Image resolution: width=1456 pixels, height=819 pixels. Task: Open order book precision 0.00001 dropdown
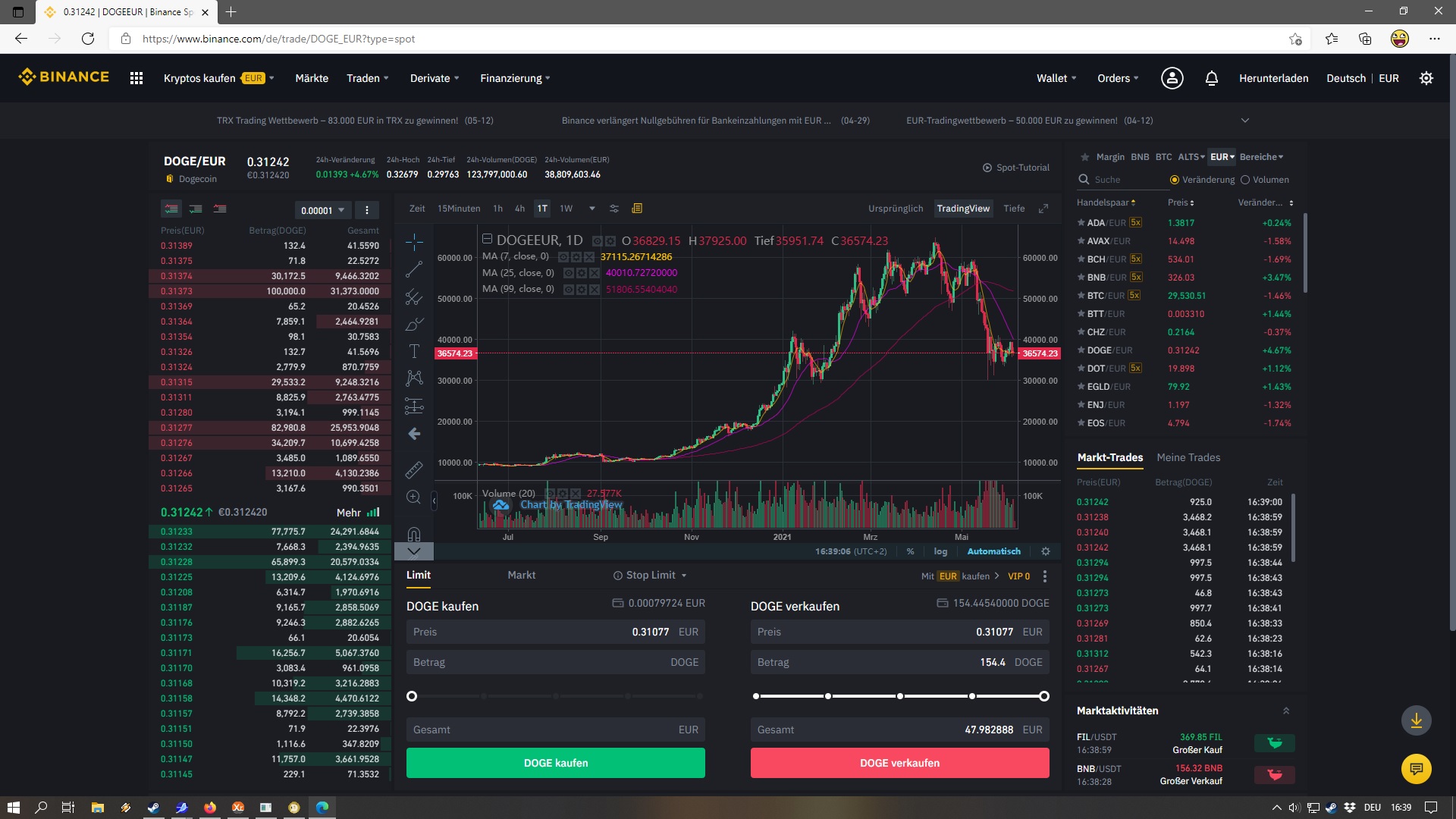(x=322, y=210)
